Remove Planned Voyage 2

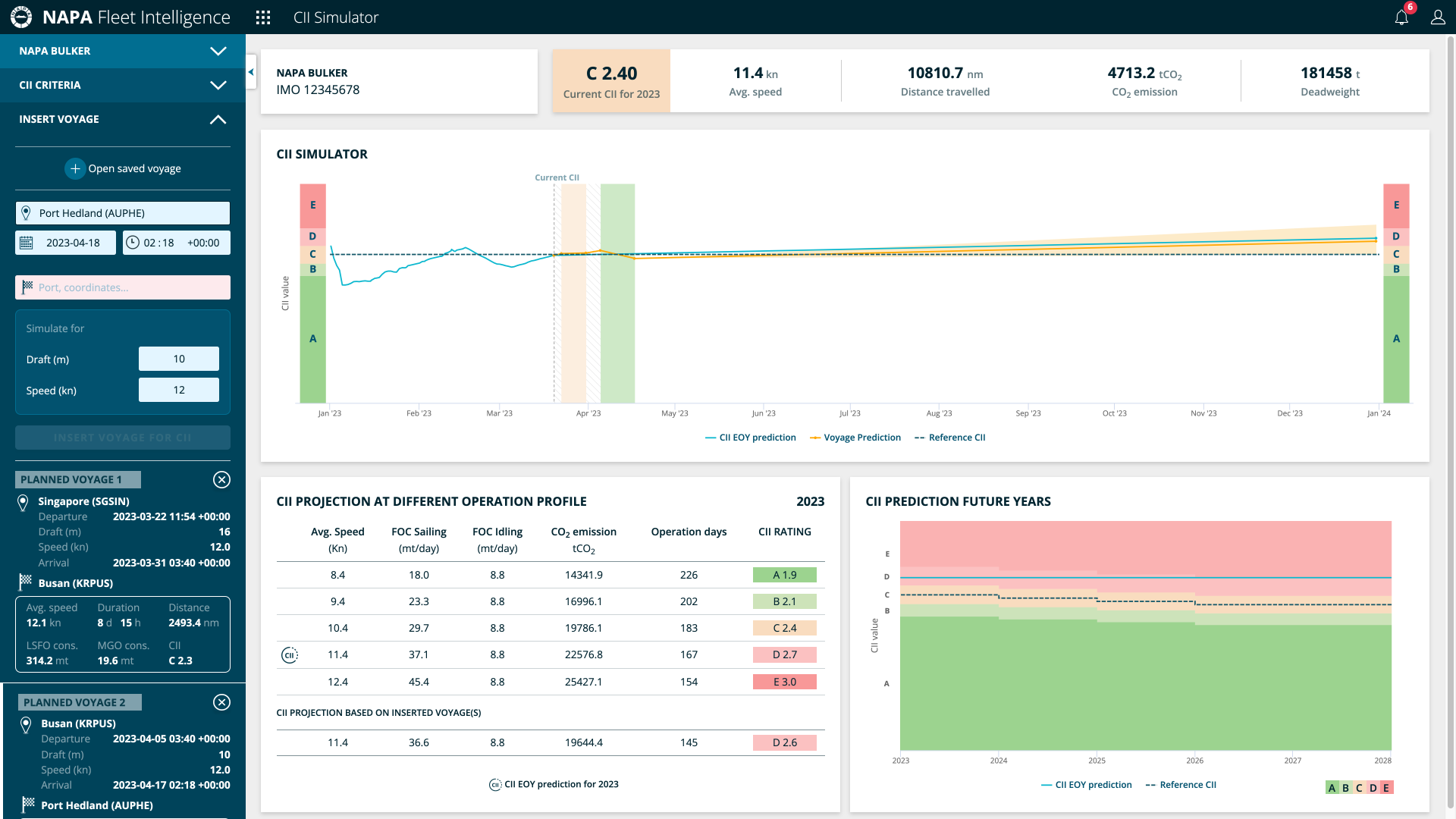[221, 702]
